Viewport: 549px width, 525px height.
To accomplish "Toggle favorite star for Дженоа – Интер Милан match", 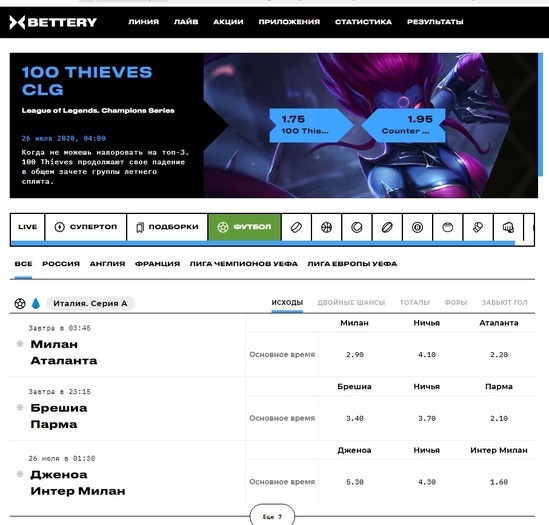I will coord(20,474).
